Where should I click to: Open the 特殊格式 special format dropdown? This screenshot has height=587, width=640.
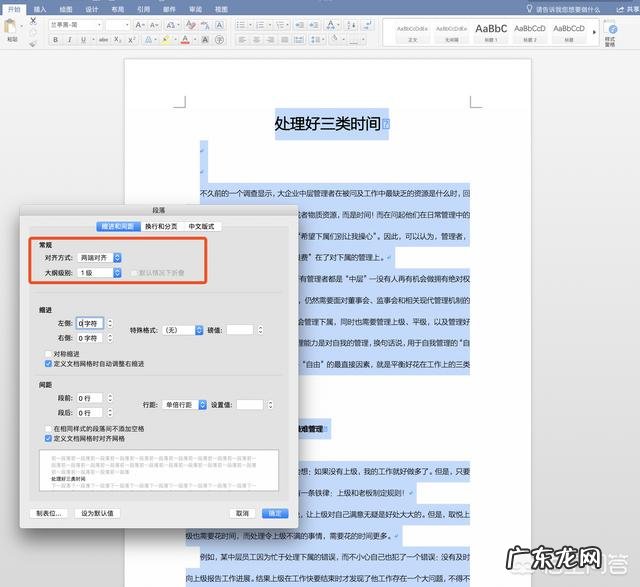[x=183, y=330]
